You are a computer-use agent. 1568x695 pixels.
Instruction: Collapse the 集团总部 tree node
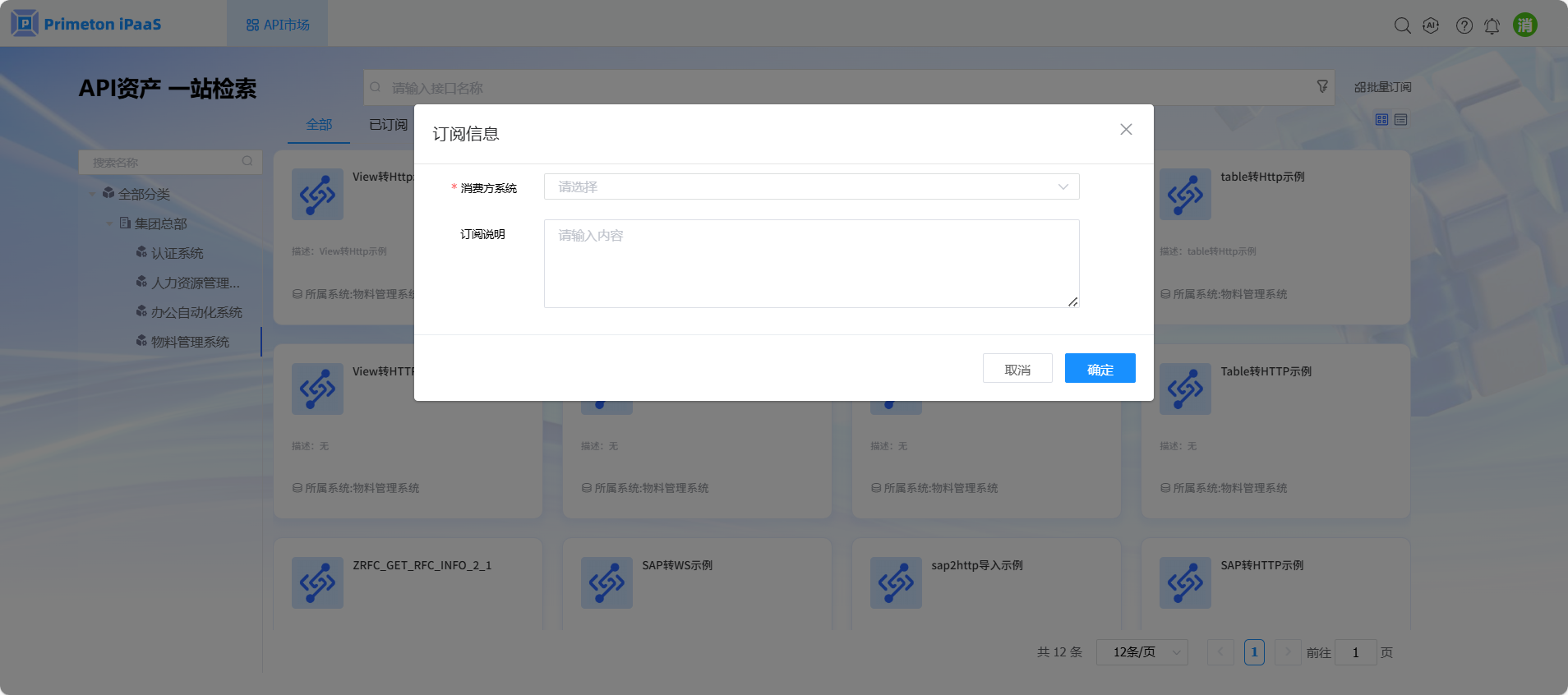click(x=109, y=223)
